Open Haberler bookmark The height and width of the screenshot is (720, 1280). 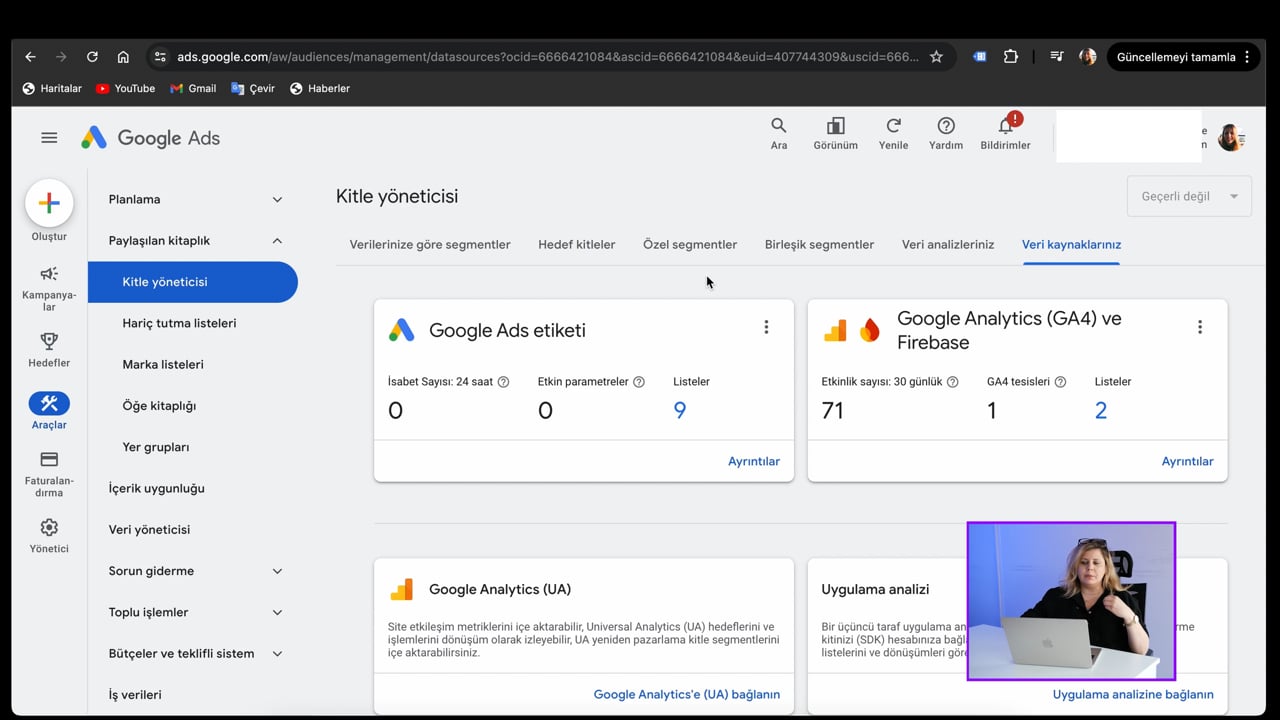[319, 88]
